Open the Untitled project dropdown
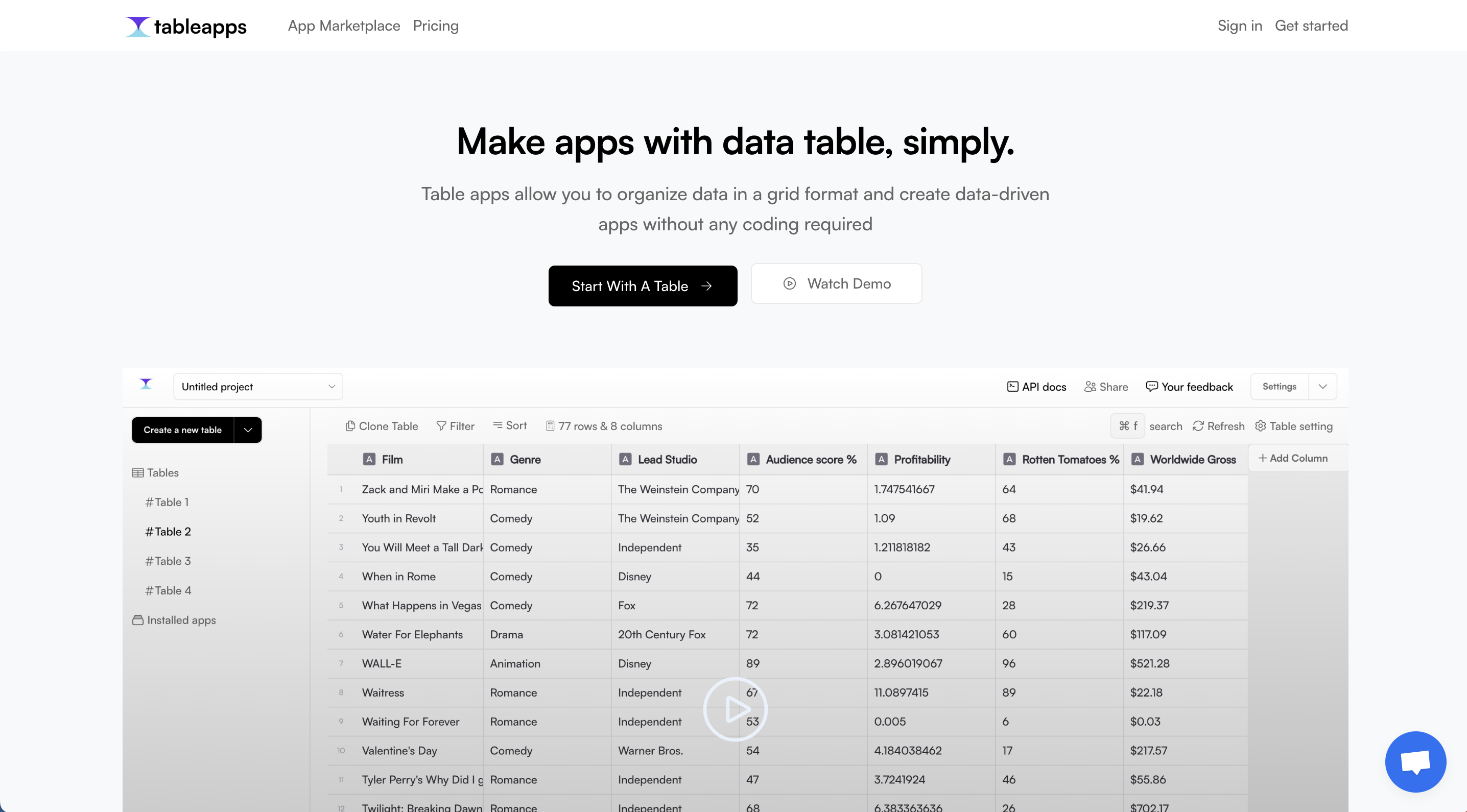The image size is (1467, 812). [258, 387]
